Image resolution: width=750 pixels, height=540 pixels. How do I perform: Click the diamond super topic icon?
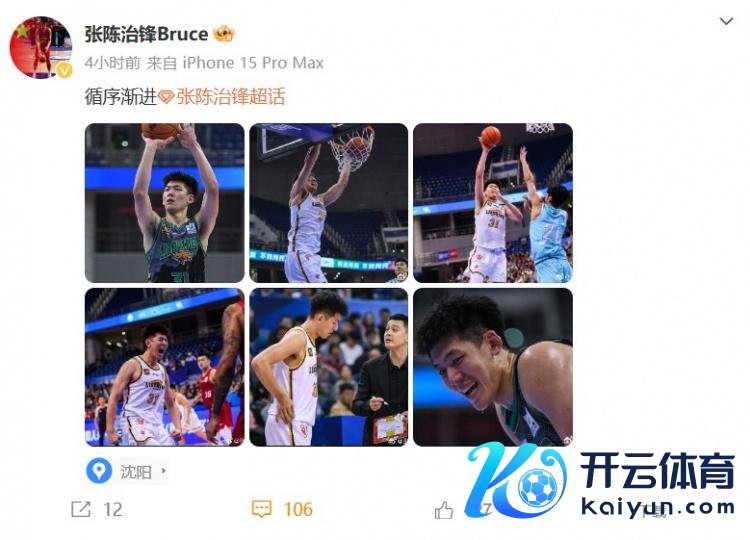(x=166, y=97)
